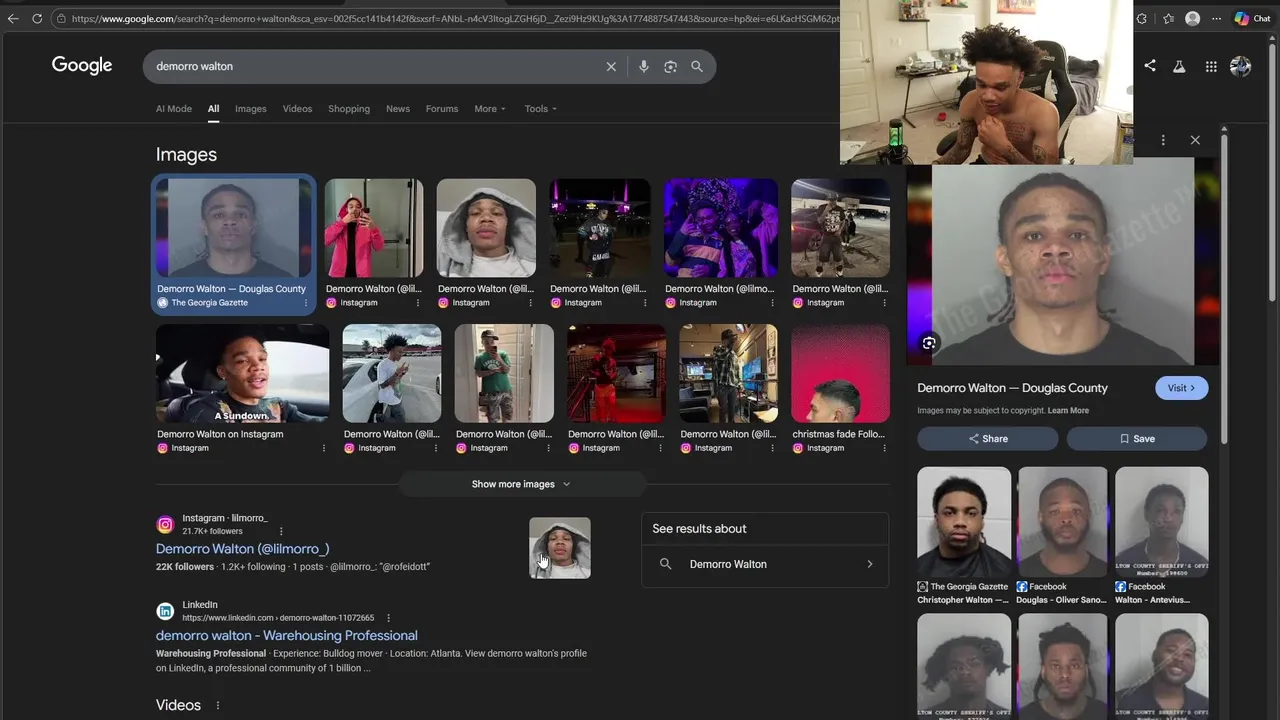Click the Instagram favicon of lilmorro_ result
This screenshot has height=720, width=1280.
165,524
